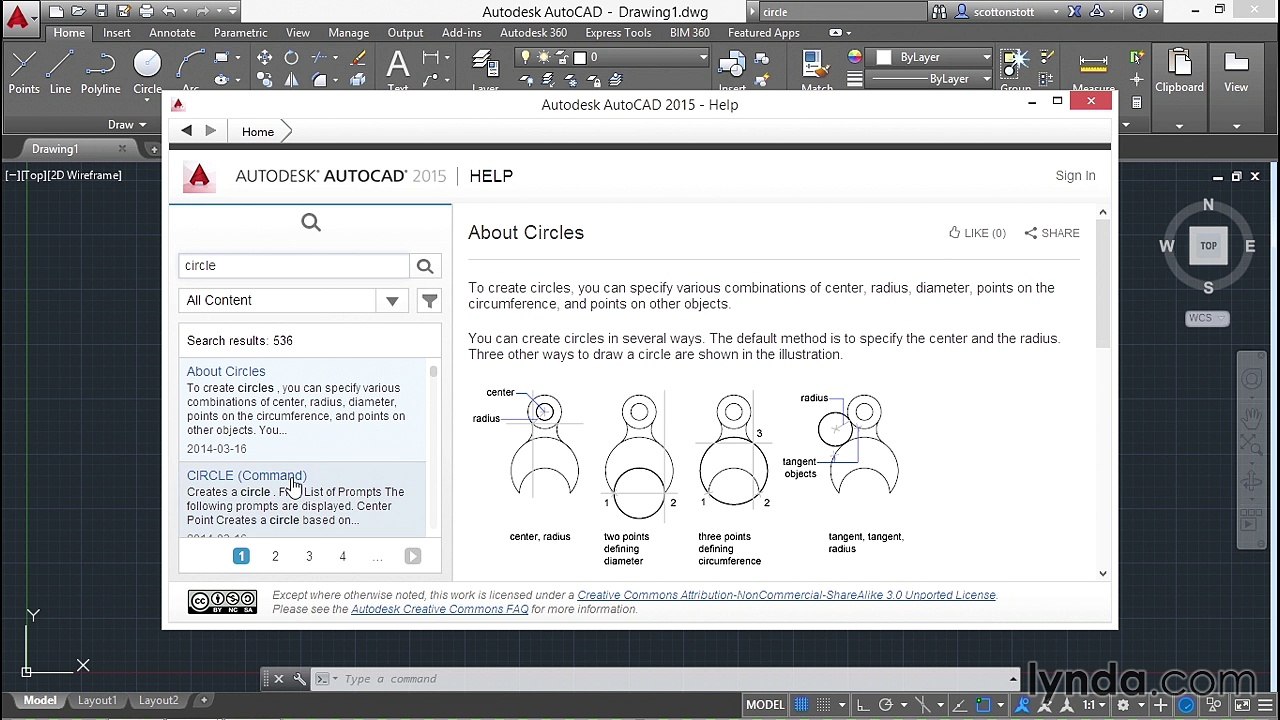The image size is (1280, 720).
Task: Toggle hardware acceleration in status bar
Action: point(1186,705)
